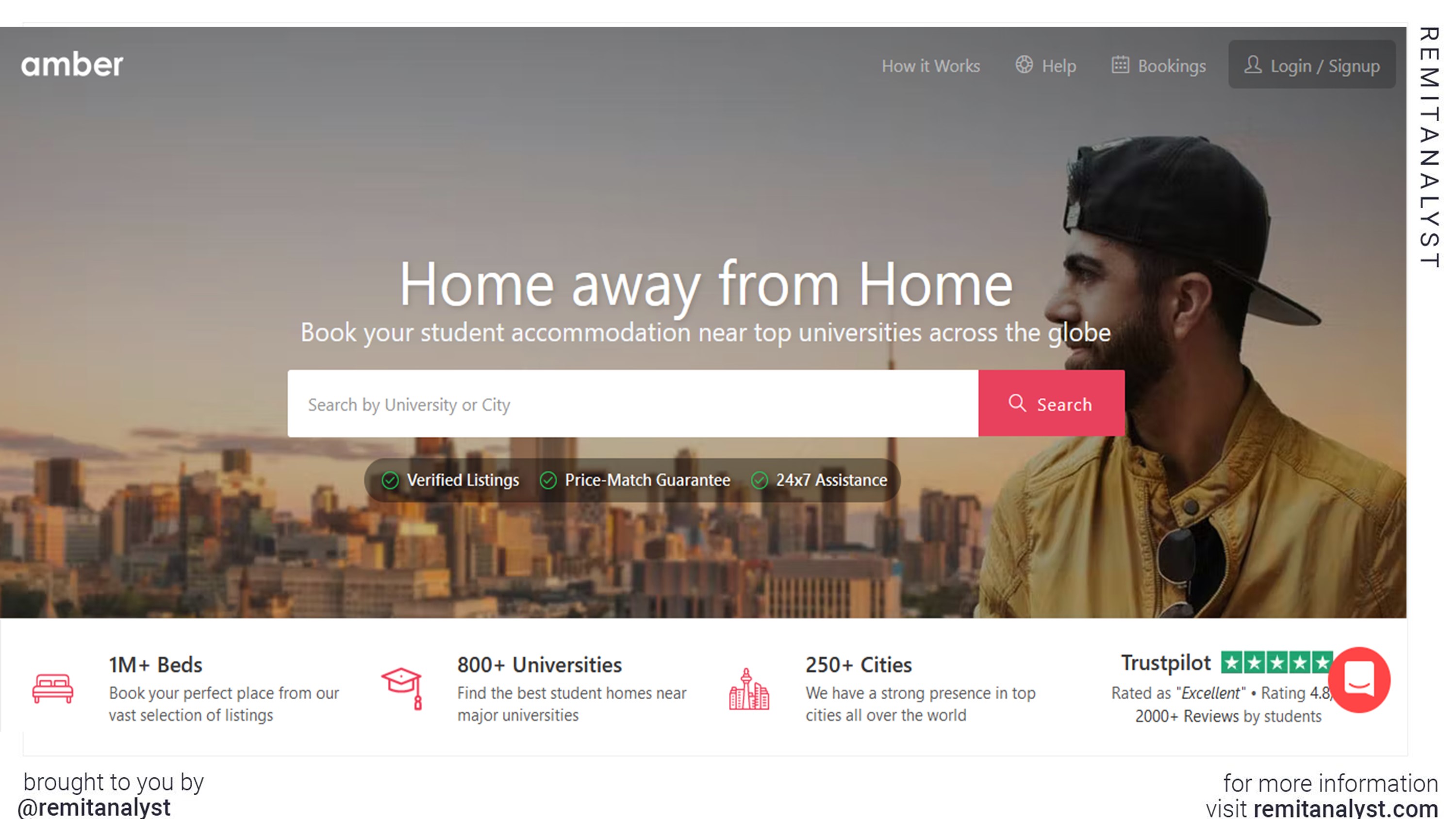Click the red Search button

pos(1050,404)
